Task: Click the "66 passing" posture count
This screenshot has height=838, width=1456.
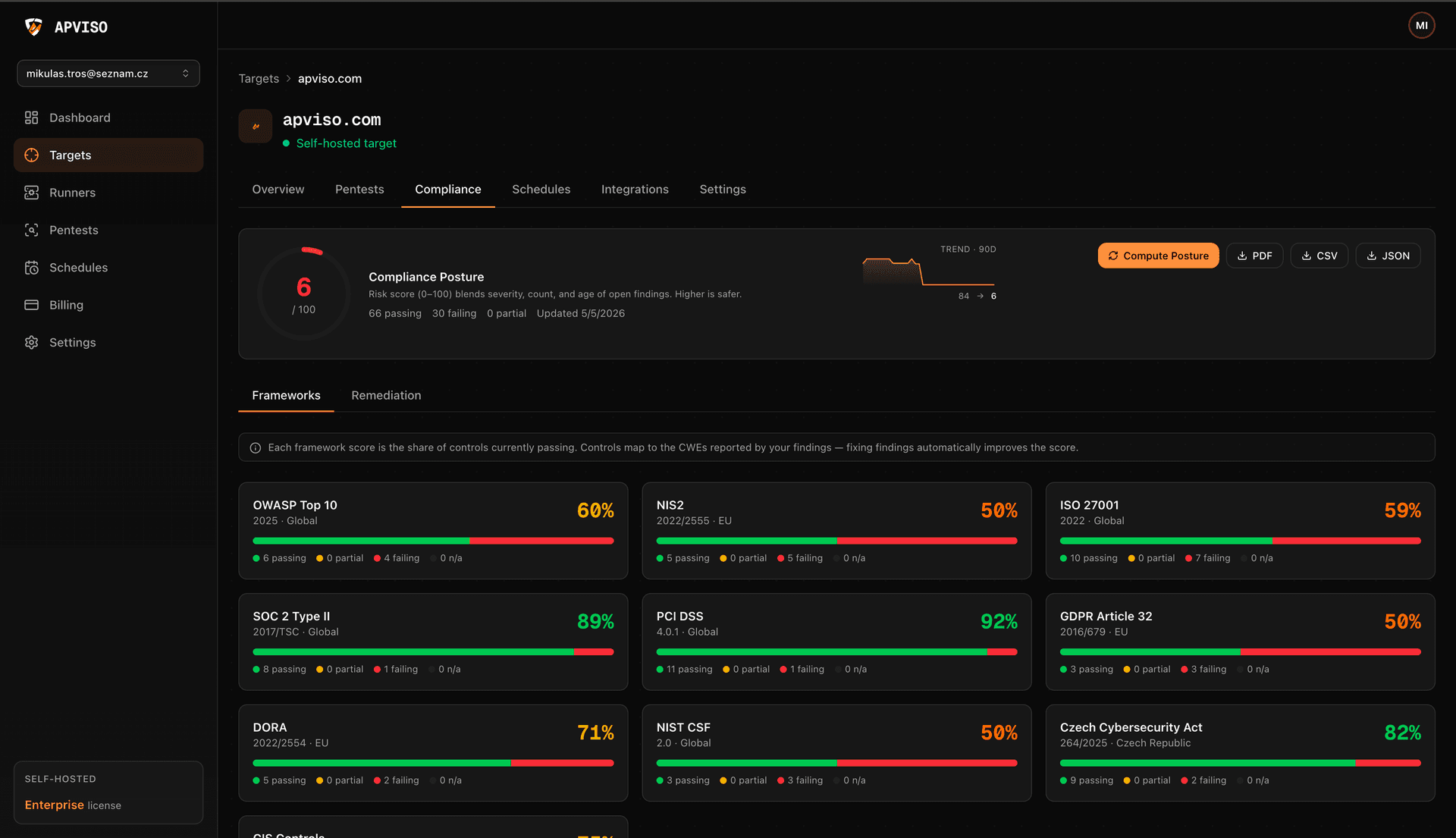Action: pos(395,314)
